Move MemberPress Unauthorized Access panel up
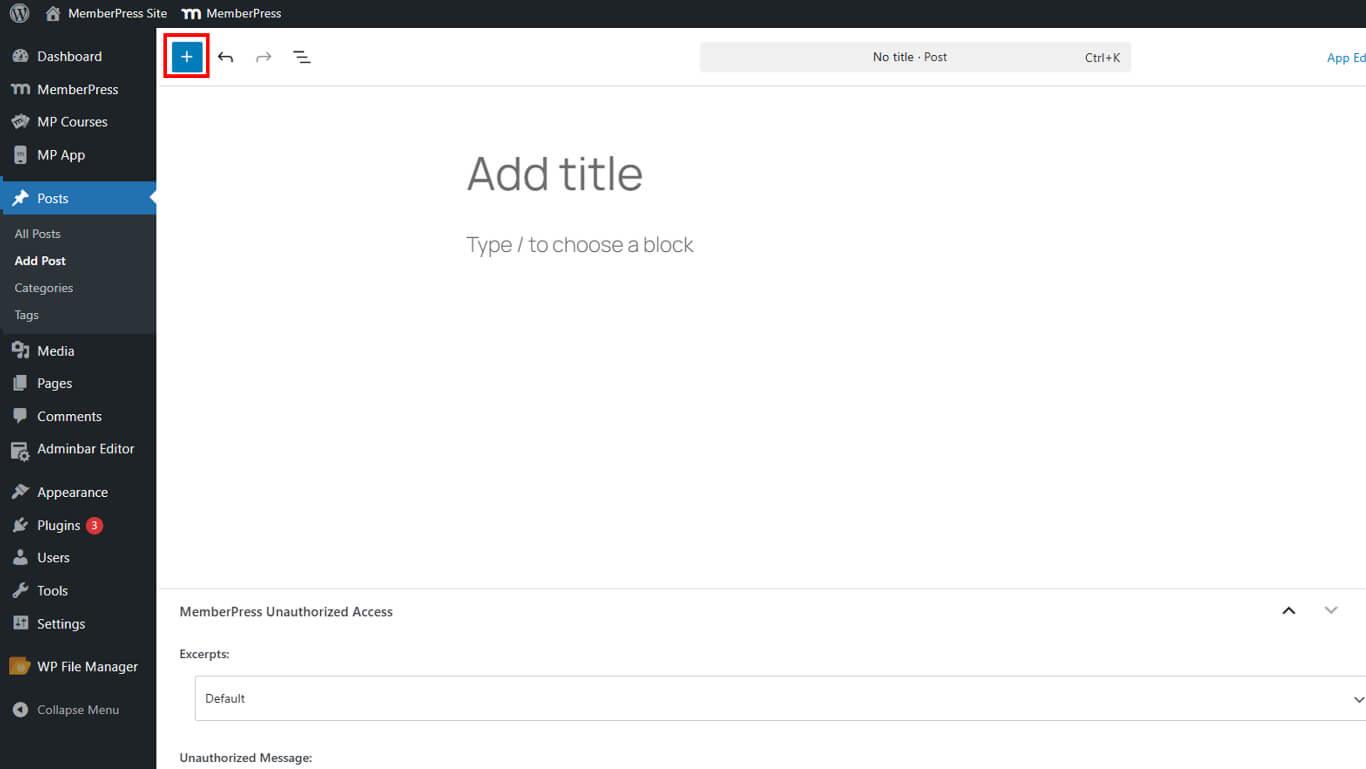Image resolution: width=1366 pixels, height=769 pixels. pos(1289,611)
